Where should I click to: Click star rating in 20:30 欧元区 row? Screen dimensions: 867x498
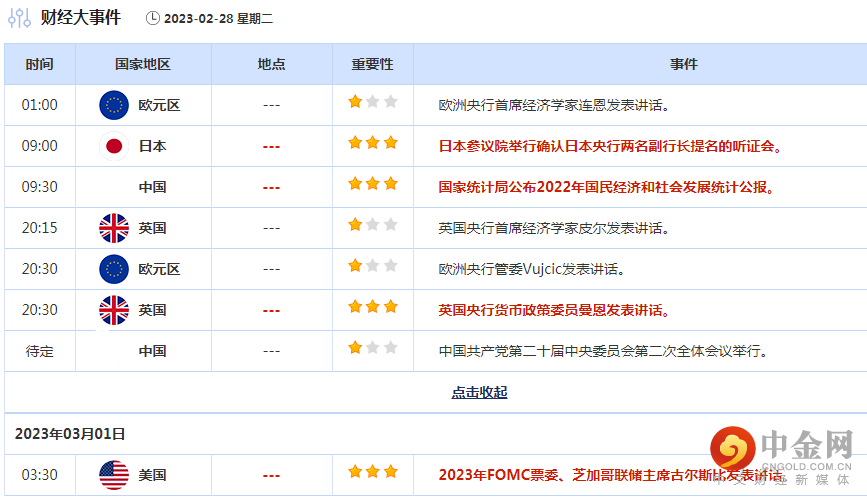click(x=373, y=266)
